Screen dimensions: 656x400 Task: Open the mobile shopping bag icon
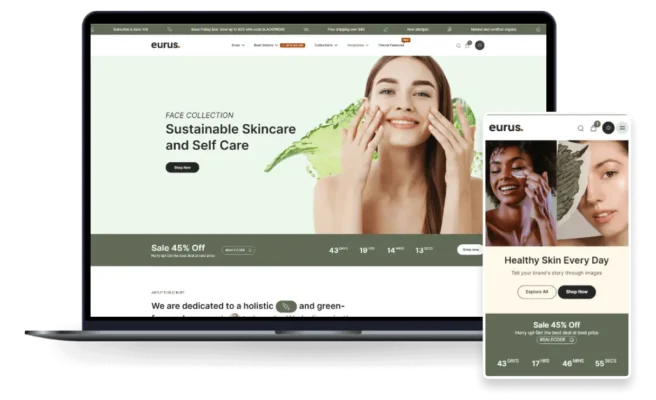coord(594,128)
